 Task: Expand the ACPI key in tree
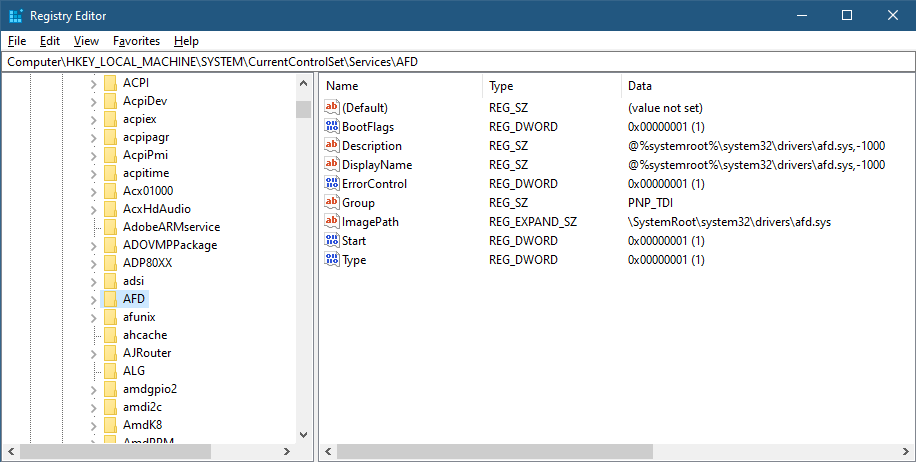(93, 83)
